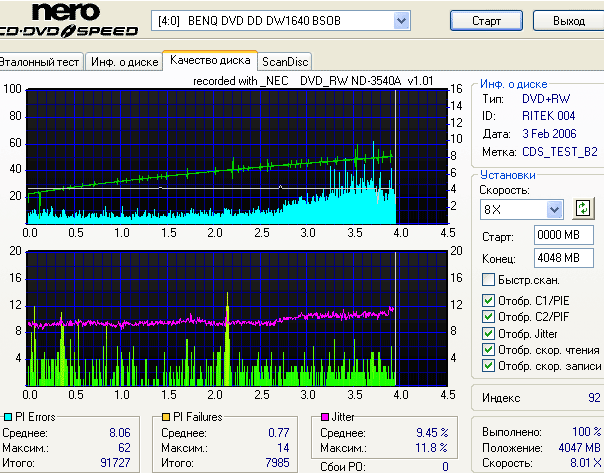The height and width of the screenshot is (473, 604).
Task: Click the PI Errors Среднее value 8.06
Action: [x=120, y=433]
